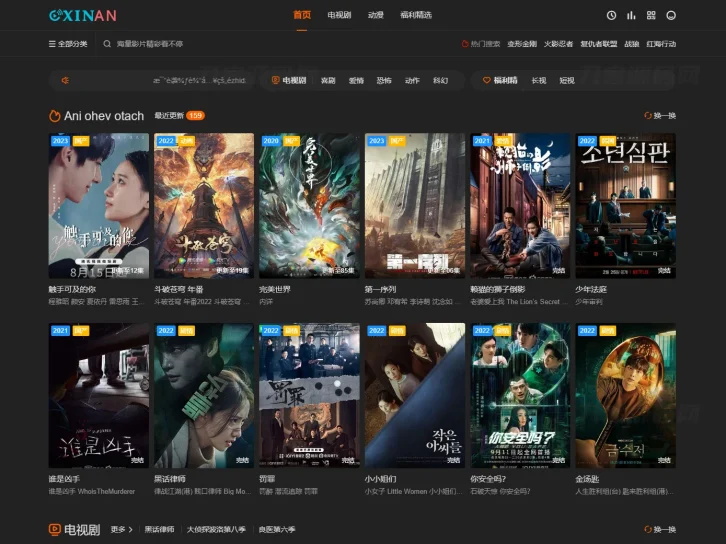The height and width of the screenshot is (544, 726).
Task: Click hot search term 复仇者联盟
Action: coord(599,44)
